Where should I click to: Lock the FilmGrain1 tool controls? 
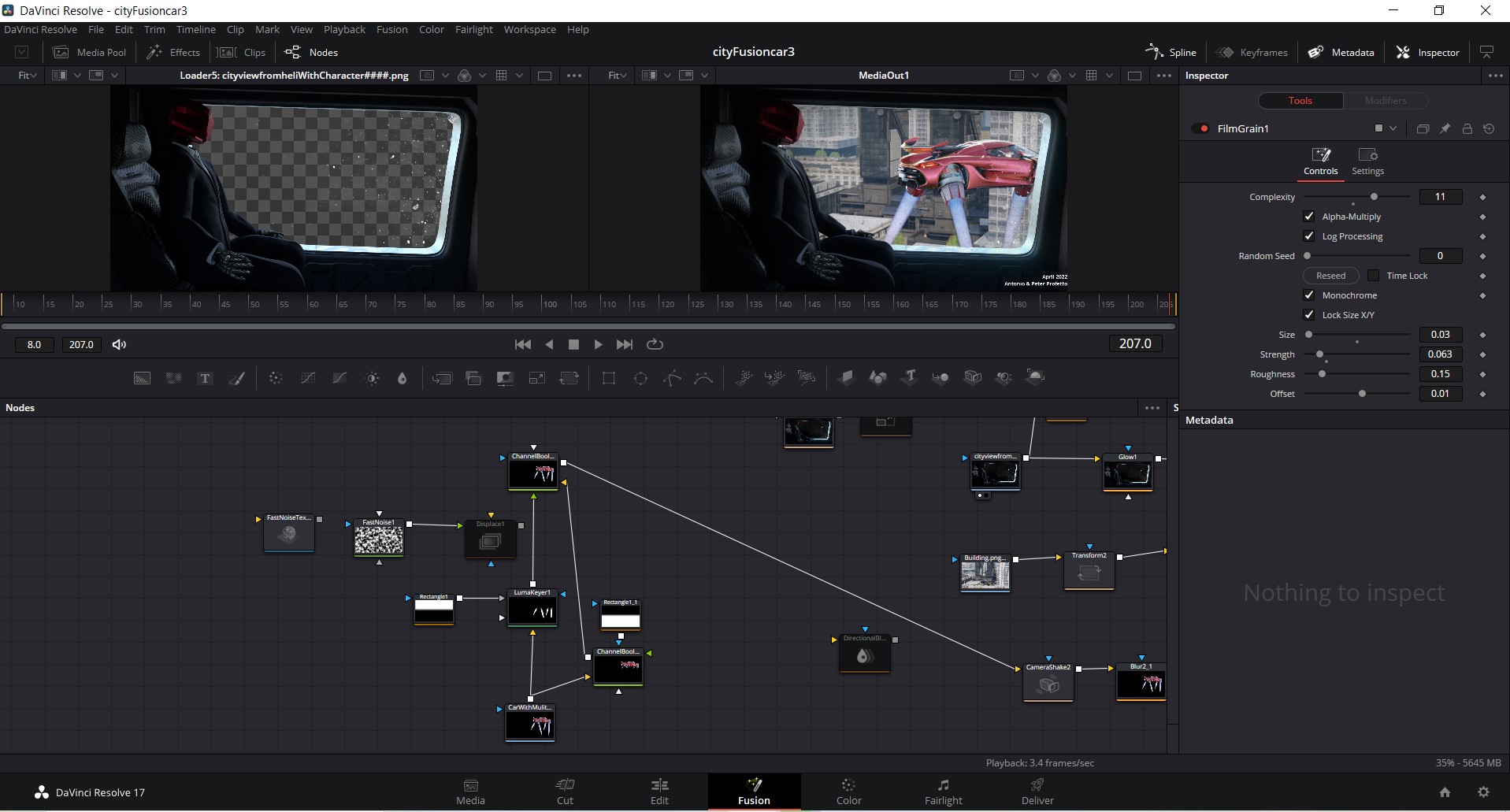[1467, 128]
